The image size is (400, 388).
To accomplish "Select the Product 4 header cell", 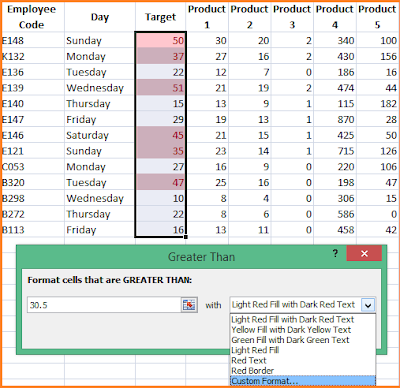I will (335, 17).
